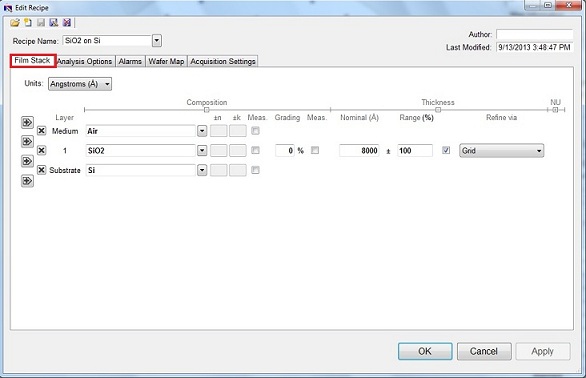This screenshot has height=378, width=586.
Task: Click insert-layer arrow between layer 1 and Substrate
Action: click(x=27, y=162)
